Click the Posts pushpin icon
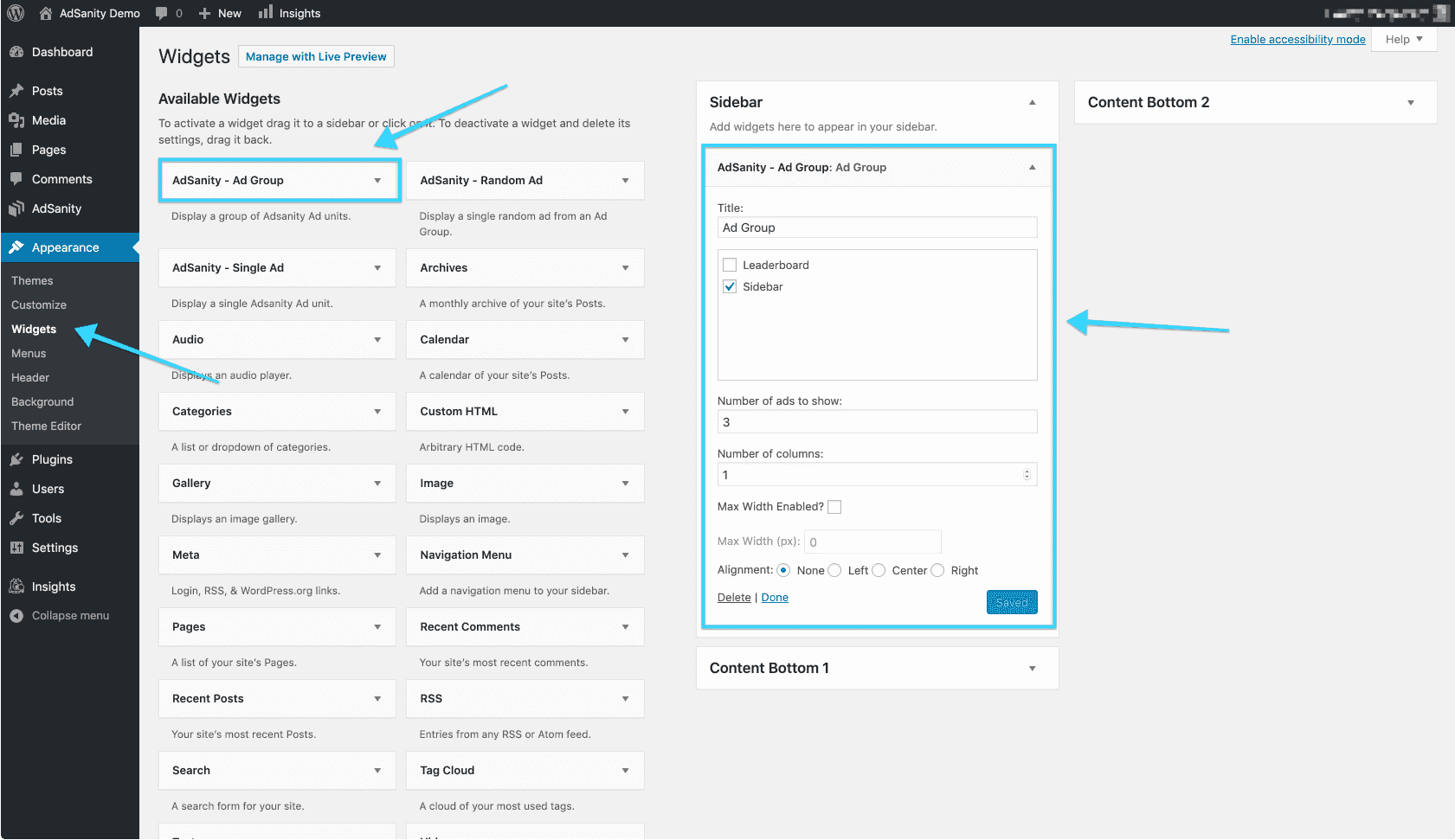Screen dimensions: 1455x840 16,91
